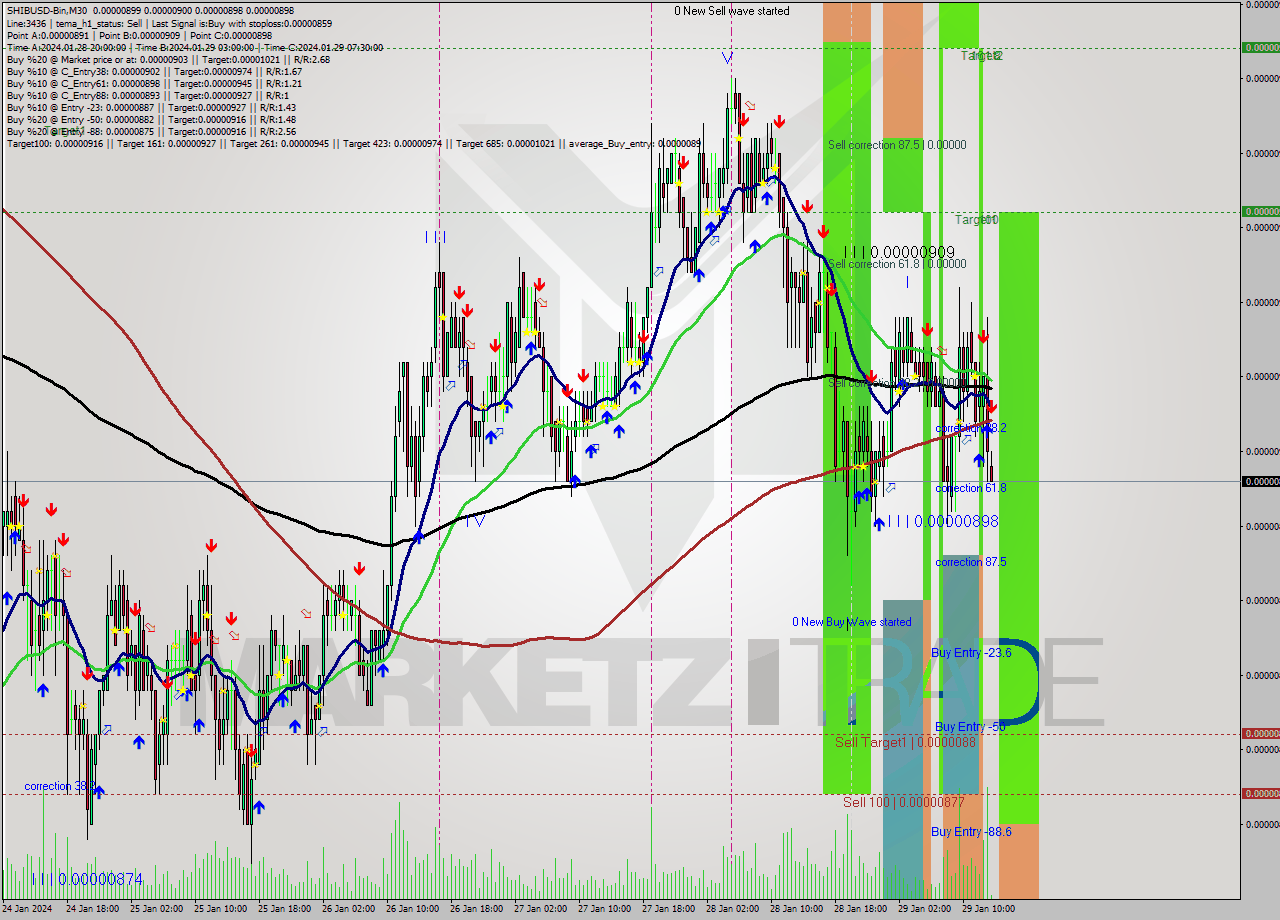Click the 'Target100: 0.00000916' targets line
The width and height of the screenshot is (1280, 920).
[x=353, y=144]
